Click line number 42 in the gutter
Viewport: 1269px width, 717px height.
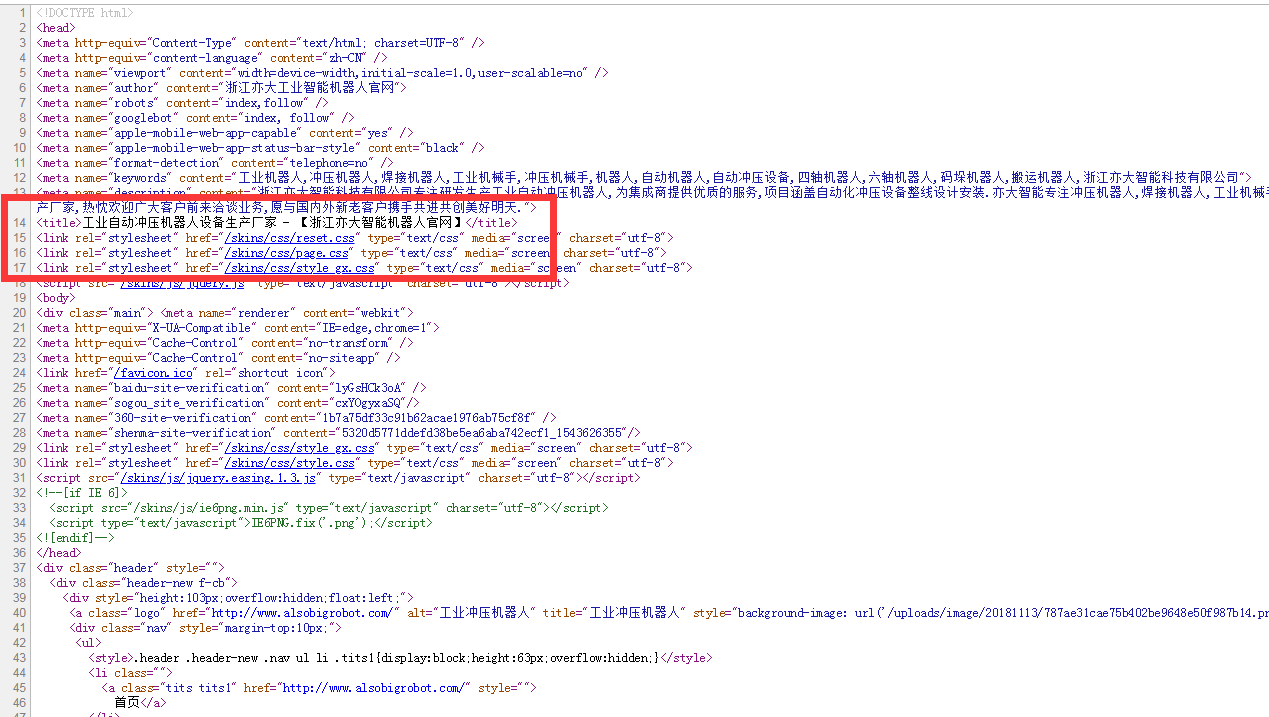point(20,643)
